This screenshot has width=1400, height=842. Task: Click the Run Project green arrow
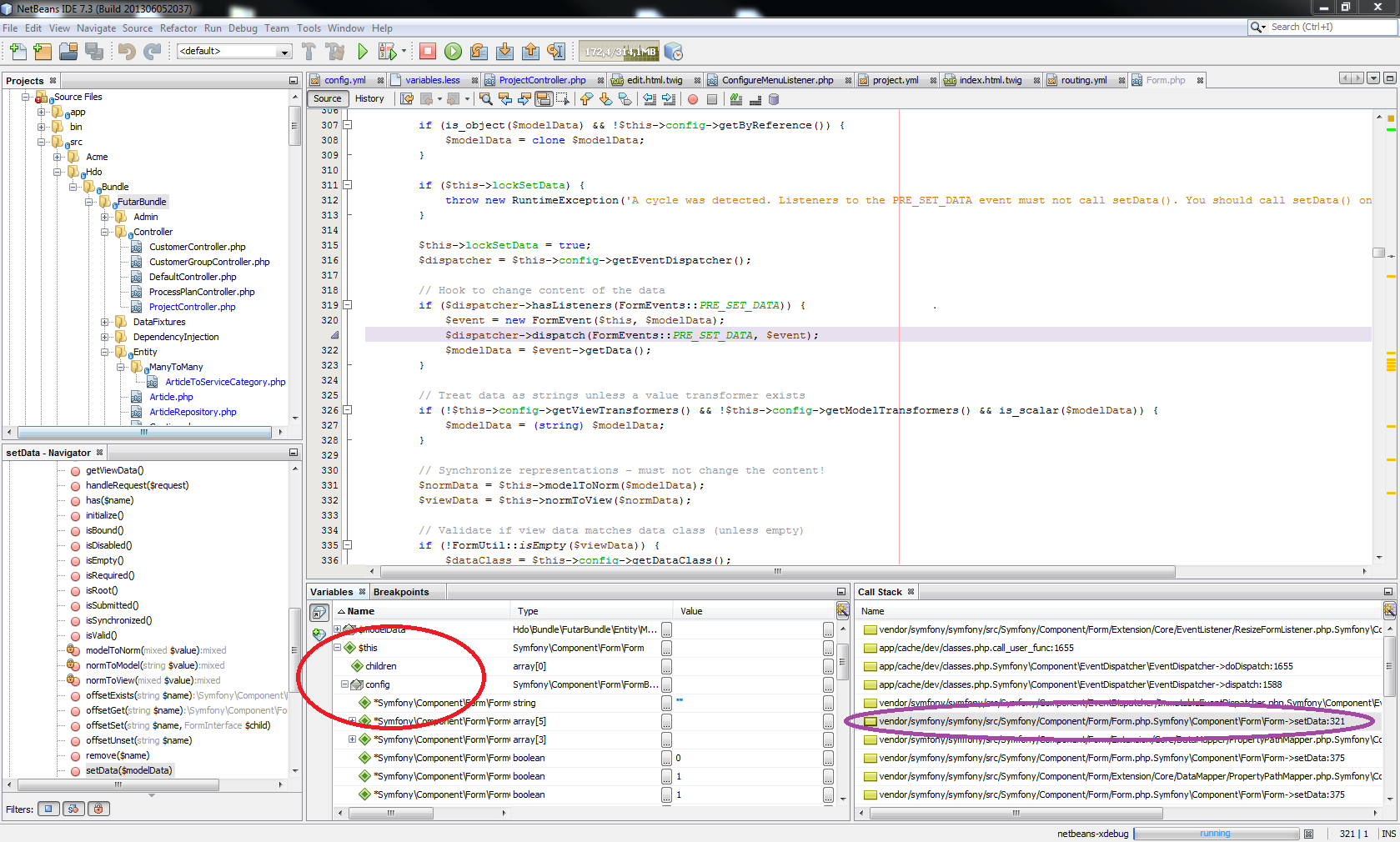tap(363, 52)
